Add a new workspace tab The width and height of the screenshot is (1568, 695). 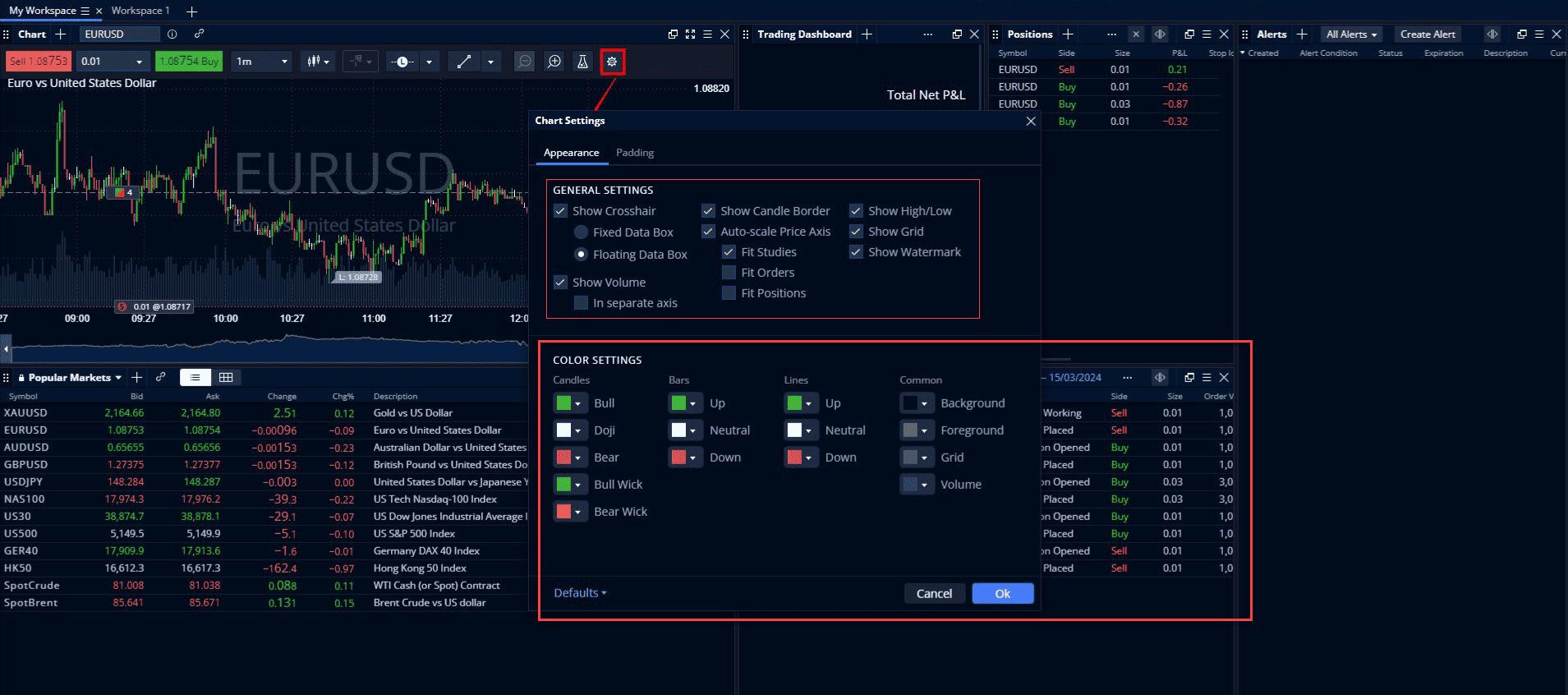click(x=191, y=12)
